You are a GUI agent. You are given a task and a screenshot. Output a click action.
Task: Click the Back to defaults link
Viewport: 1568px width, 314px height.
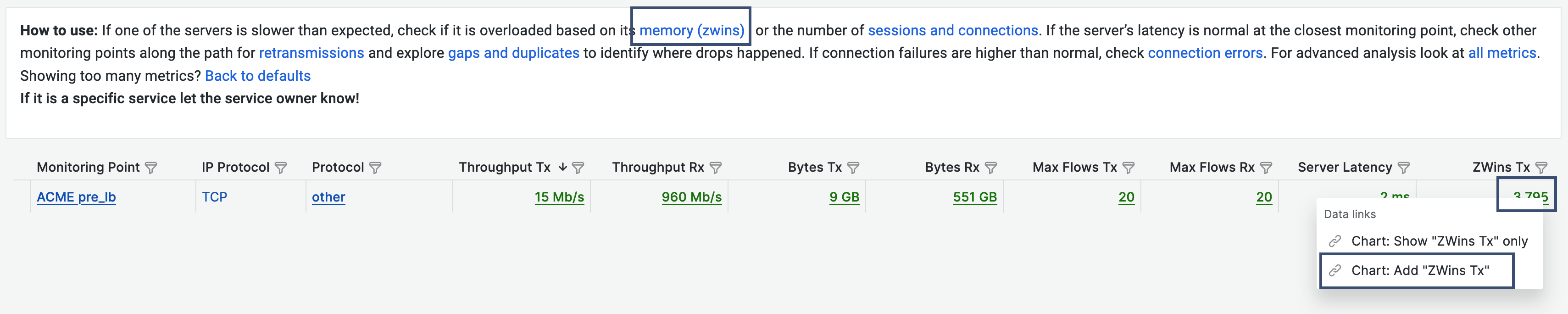(257, 76)
